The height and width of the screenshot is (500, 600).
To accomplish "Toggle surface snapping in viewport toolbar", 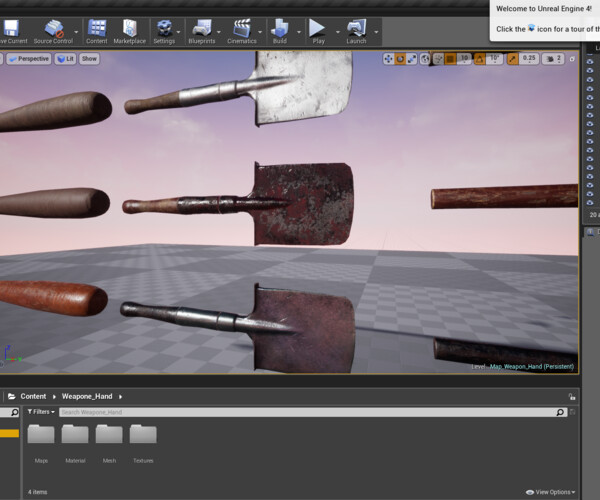I will click(x=439, y=59).
